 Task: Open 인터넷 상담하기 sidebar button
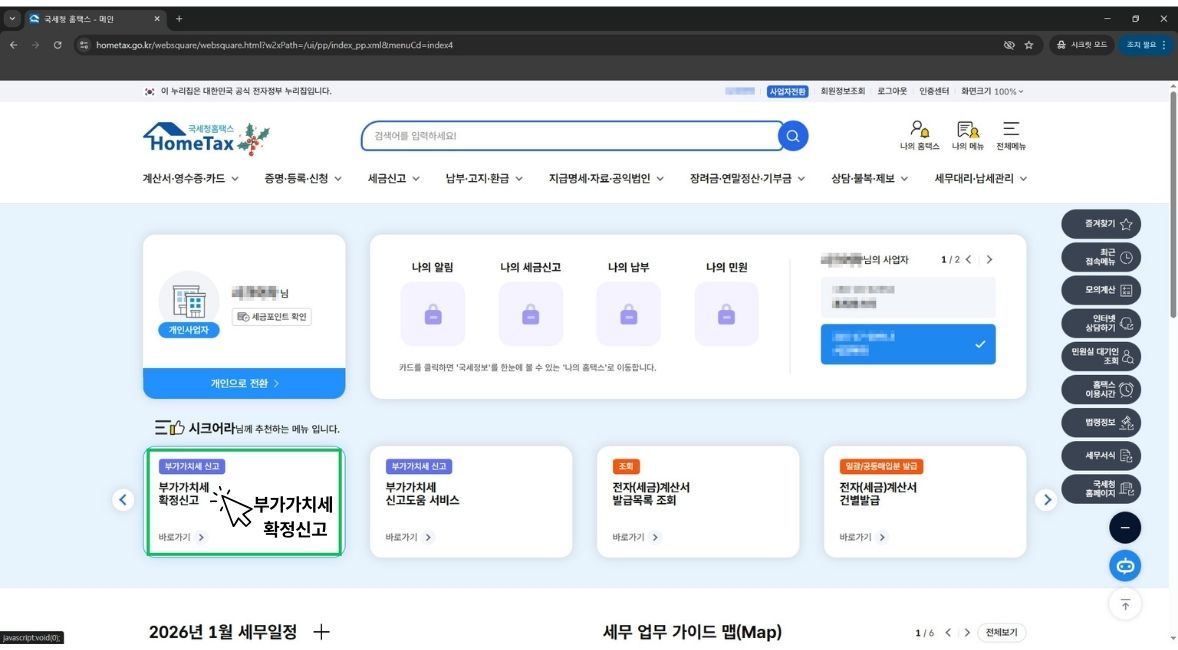[1101, 323]
